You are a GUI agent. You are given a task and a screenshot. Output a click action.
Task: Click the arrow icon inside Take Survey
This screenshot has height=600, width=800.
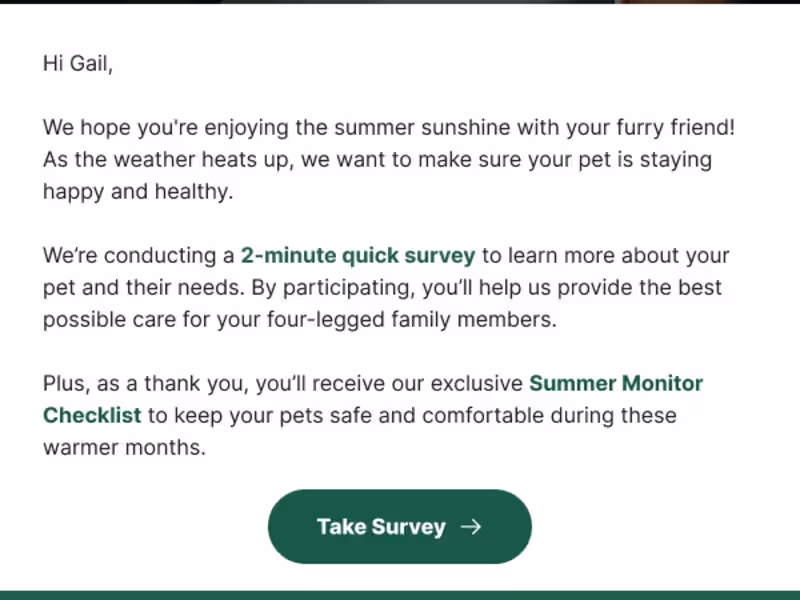tap(471, 527)
